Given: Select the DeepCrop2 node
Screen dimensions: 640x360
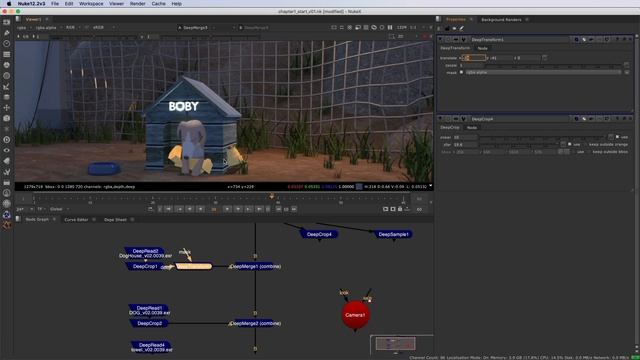Looking at the screenshot, I should pos(149,323).
